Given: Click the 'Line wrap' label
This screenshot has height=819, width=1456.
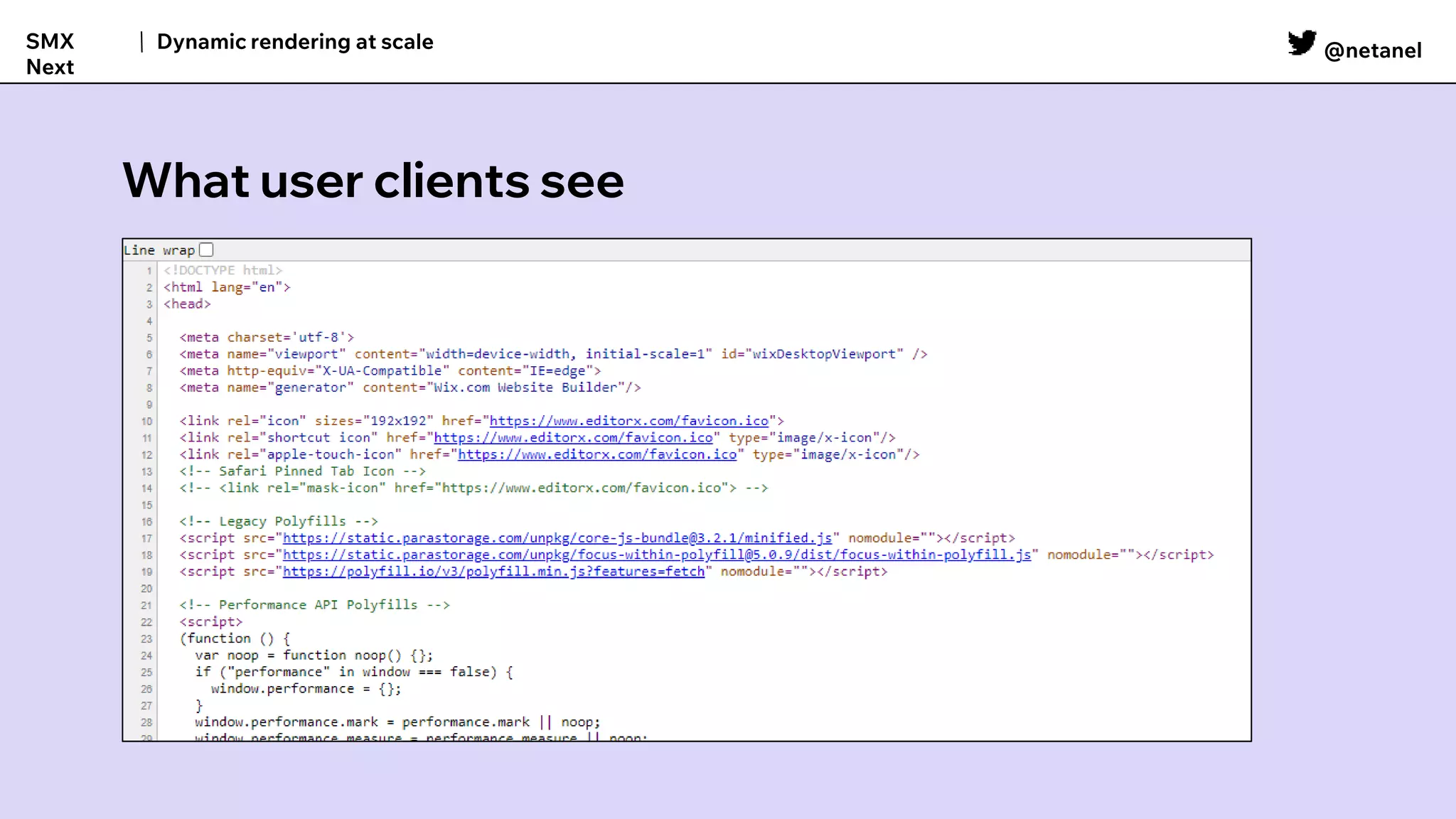Looking at the screenshot, I should point(159,250).
